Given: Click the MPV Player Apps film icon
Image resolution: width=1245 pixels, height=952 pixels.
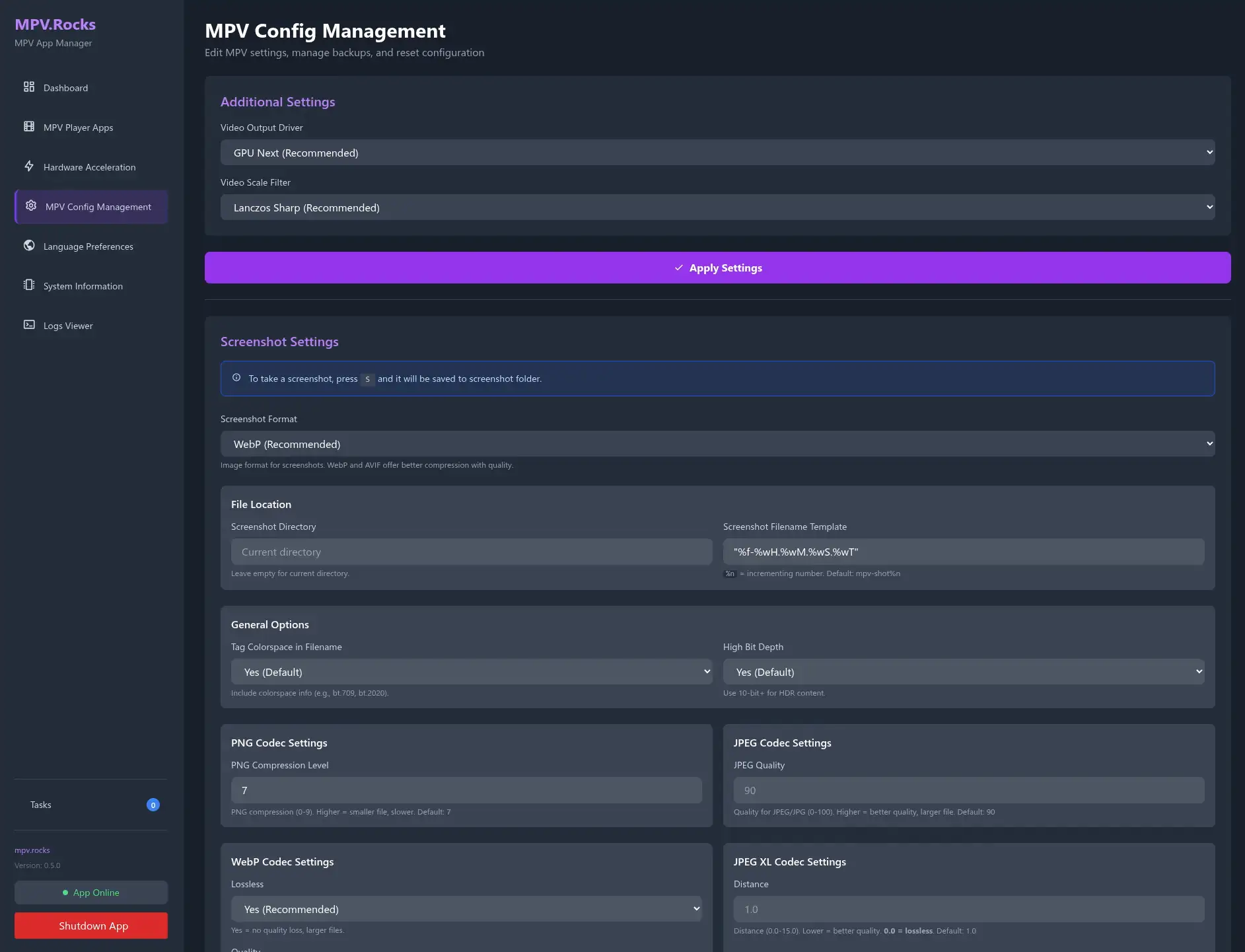Looking at the screenshot, I should (x=29, y=127).
